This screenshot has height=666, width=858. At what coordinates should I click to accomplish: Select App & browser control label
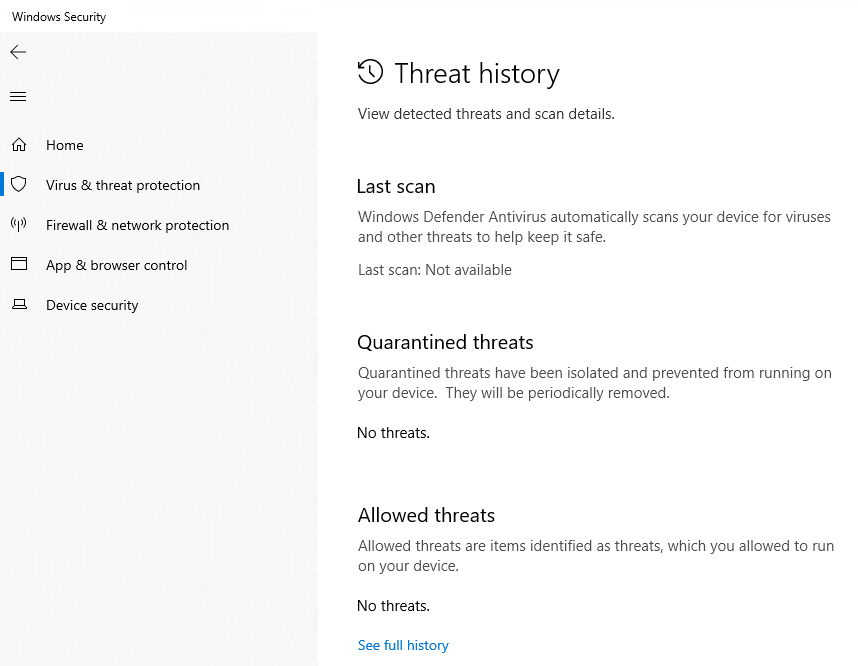click(x=117, y=265)
